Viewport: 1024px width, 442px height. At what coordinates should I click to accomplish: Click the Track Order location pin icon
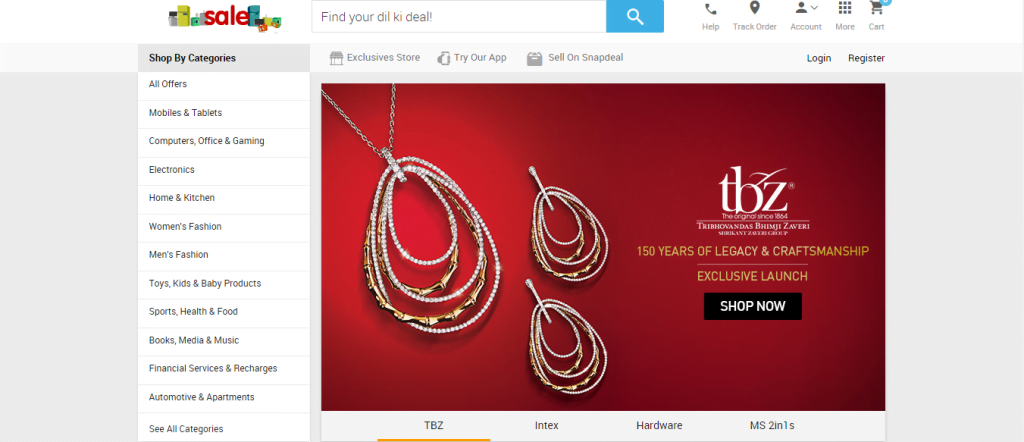(754, 8)
